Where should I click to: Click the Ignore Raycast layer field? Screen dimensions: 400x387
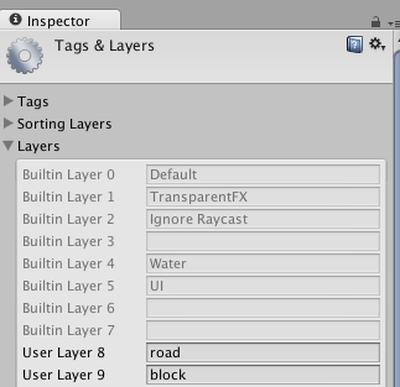263,219
